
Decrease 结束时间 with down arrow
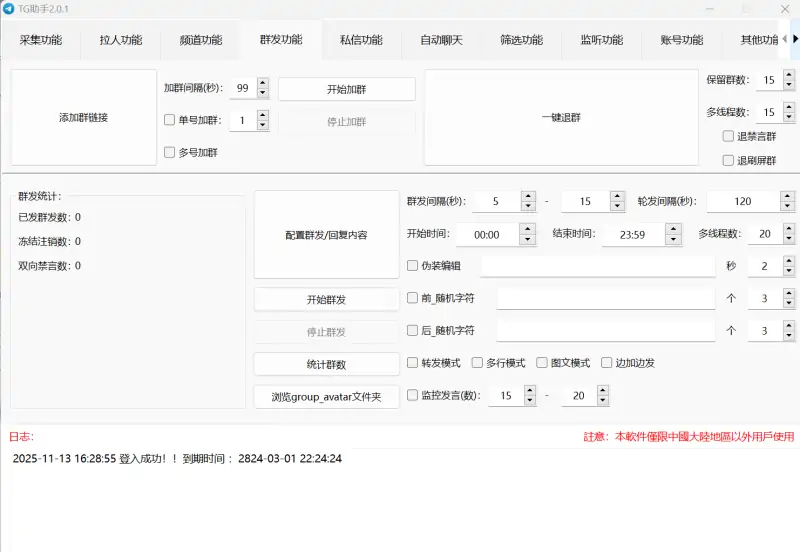tap(673, 239)
